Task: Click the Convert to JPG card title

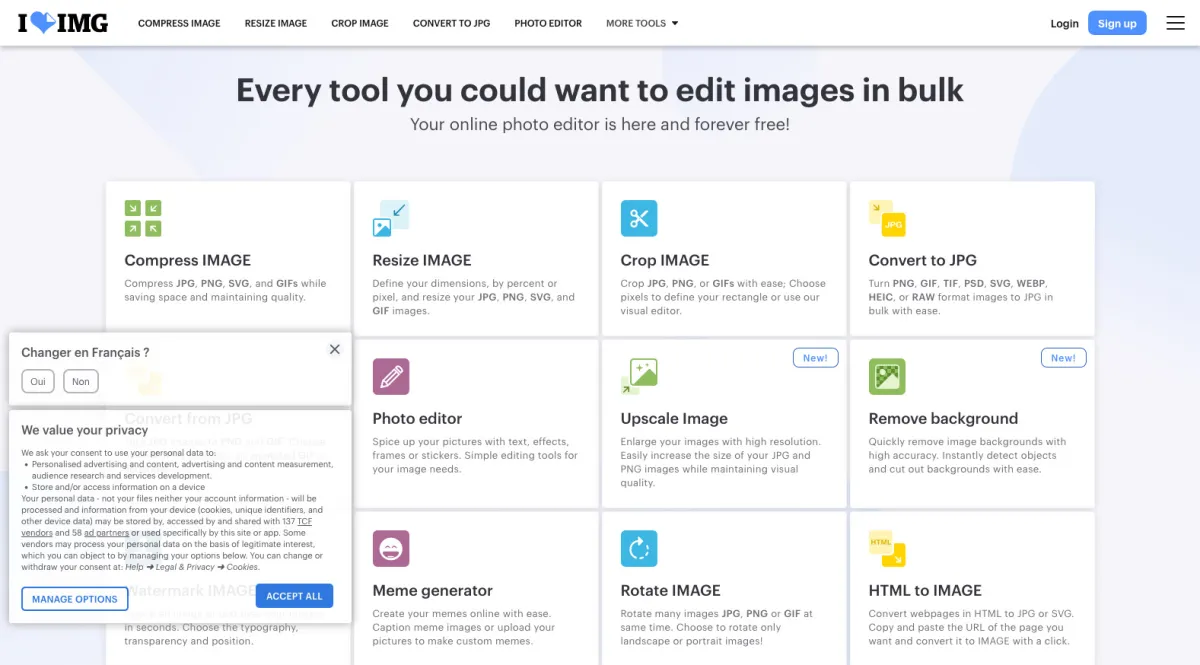Action: point(923,260)
